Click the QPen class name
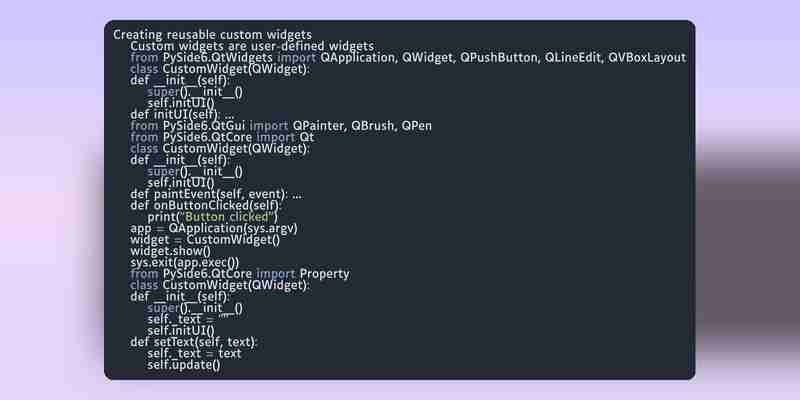Image resolution: width=800 pixels, height=400 pixels. tap(416, 126)
